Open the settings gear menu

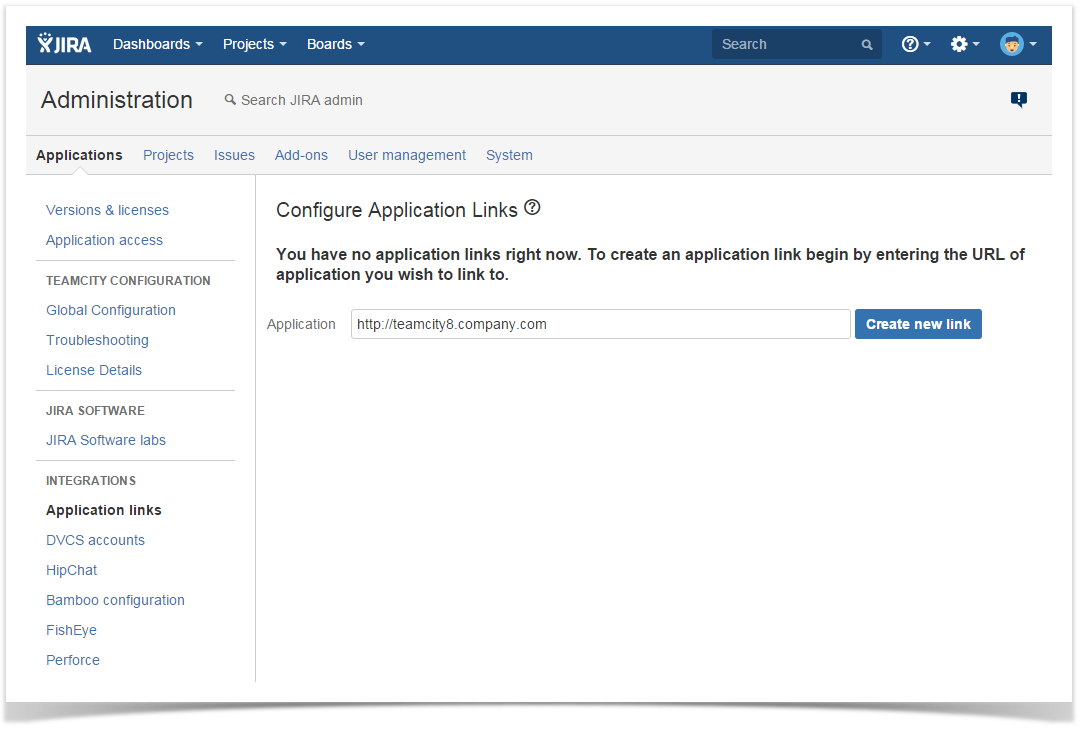964,44
